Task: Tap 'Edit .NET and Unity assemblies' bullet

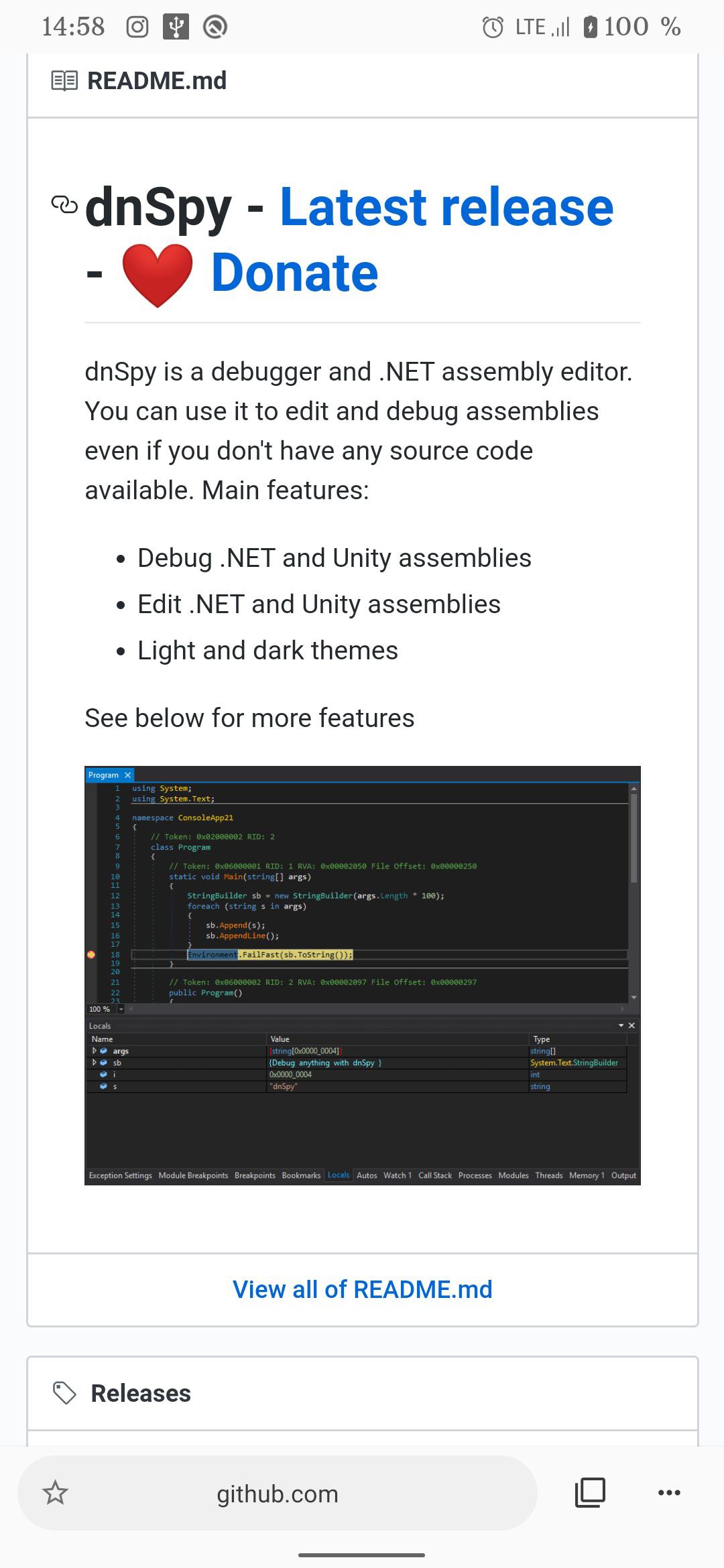Action: coord(319,604)
